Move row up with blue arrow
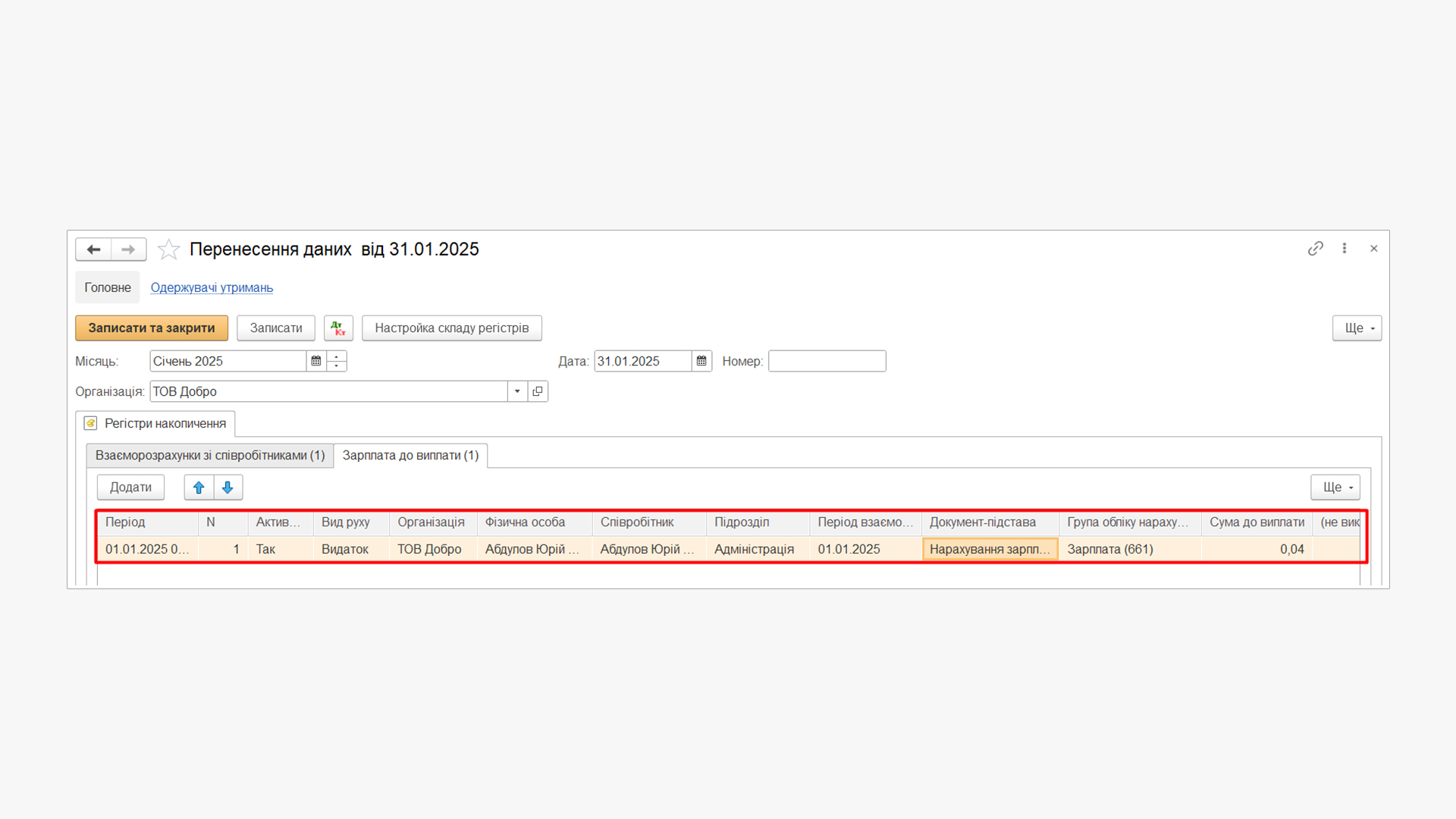1456x819 pixels. pos(199,488)
